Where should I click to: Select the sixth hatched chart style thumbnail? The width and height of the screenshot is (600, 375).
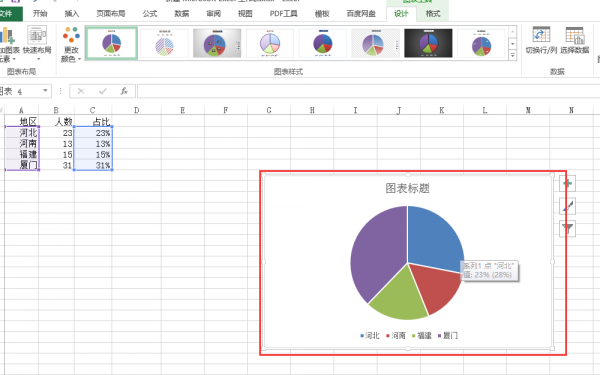coord(375,43)
